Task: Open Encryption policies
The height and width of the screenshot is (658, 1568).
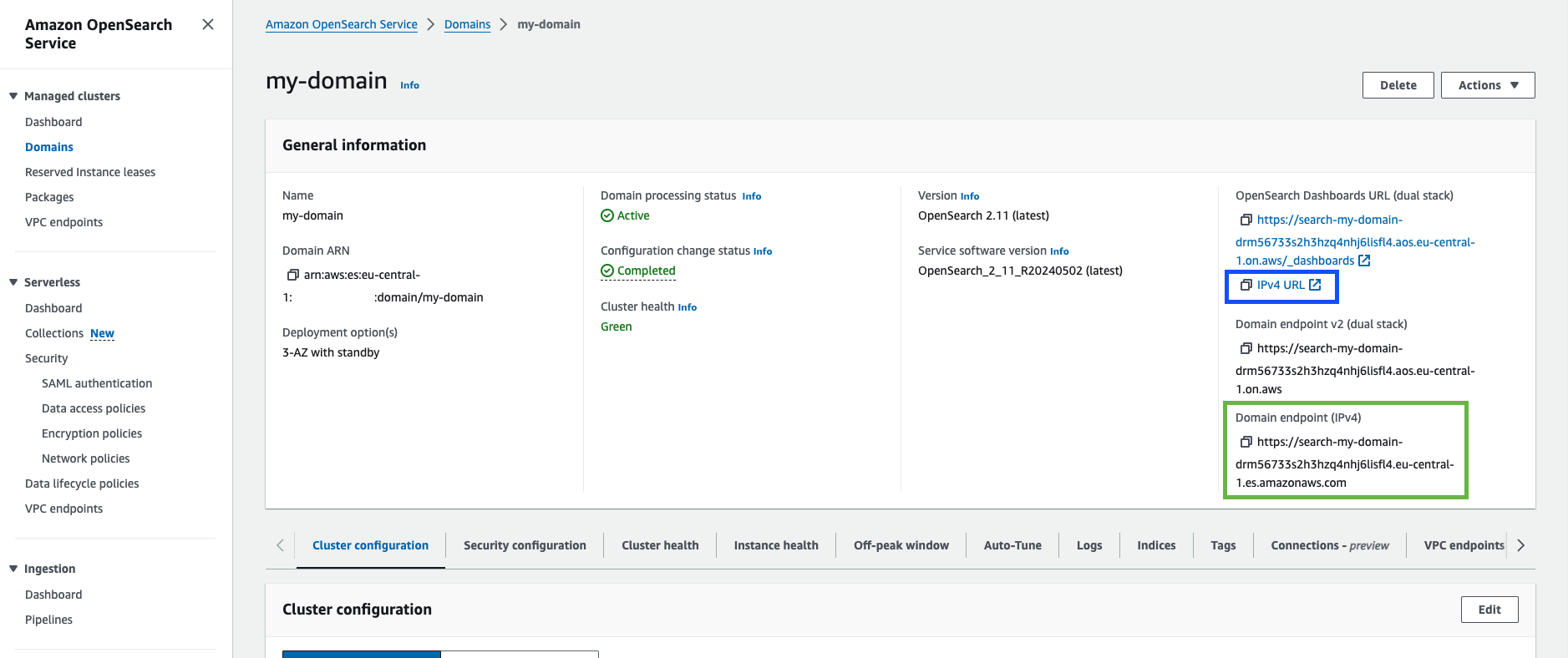Action: (x=92, y=433)
